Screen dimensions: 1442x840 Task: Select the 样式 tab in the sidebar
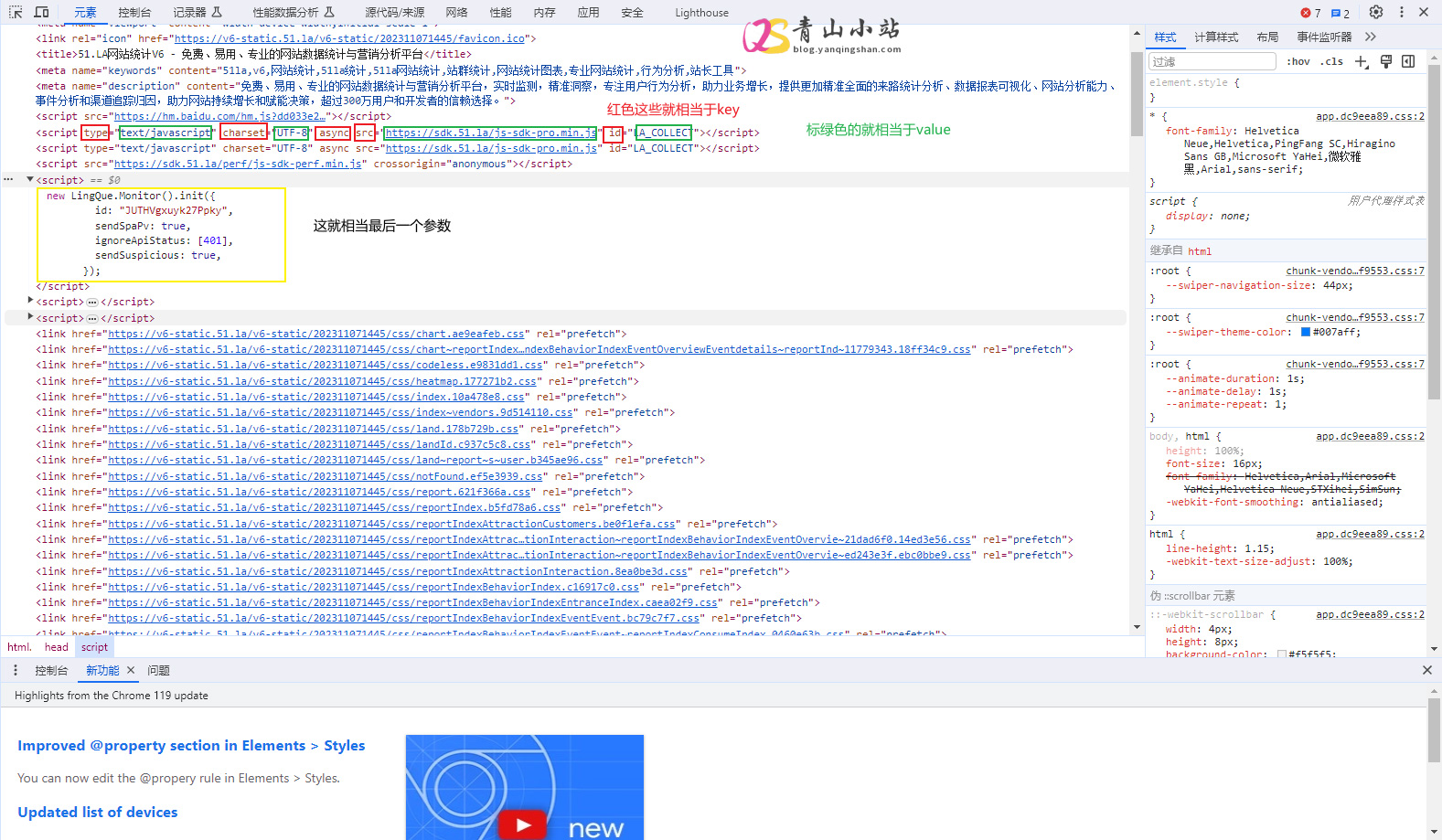1165,37
